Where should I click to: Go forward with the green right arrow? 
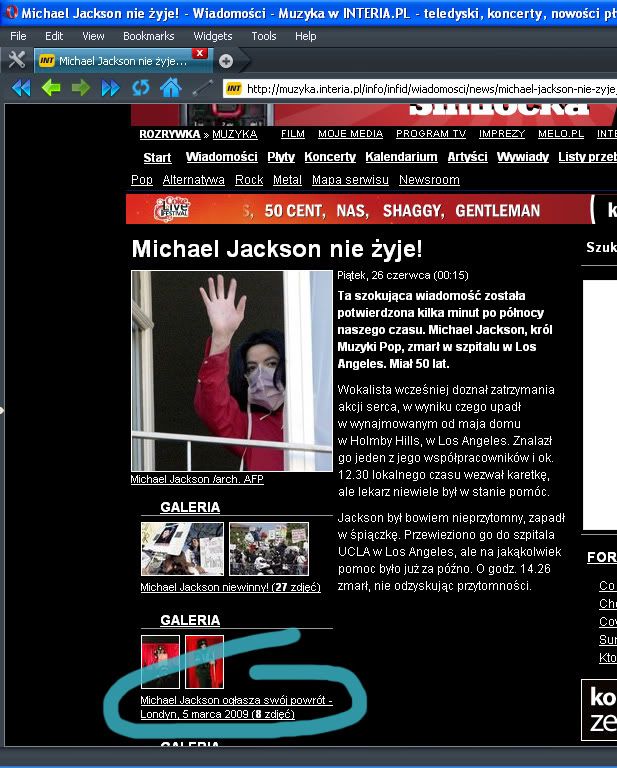81,88
